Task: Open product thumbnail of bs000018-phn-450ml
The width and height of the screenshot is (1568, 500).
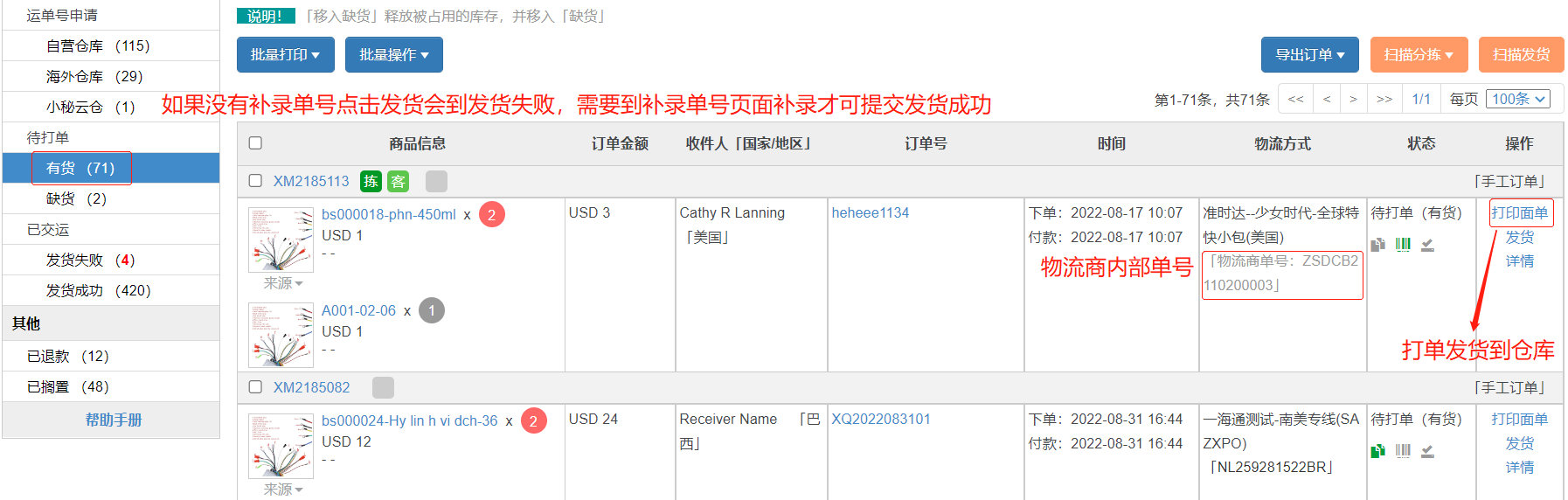Action: coord(281,240)
